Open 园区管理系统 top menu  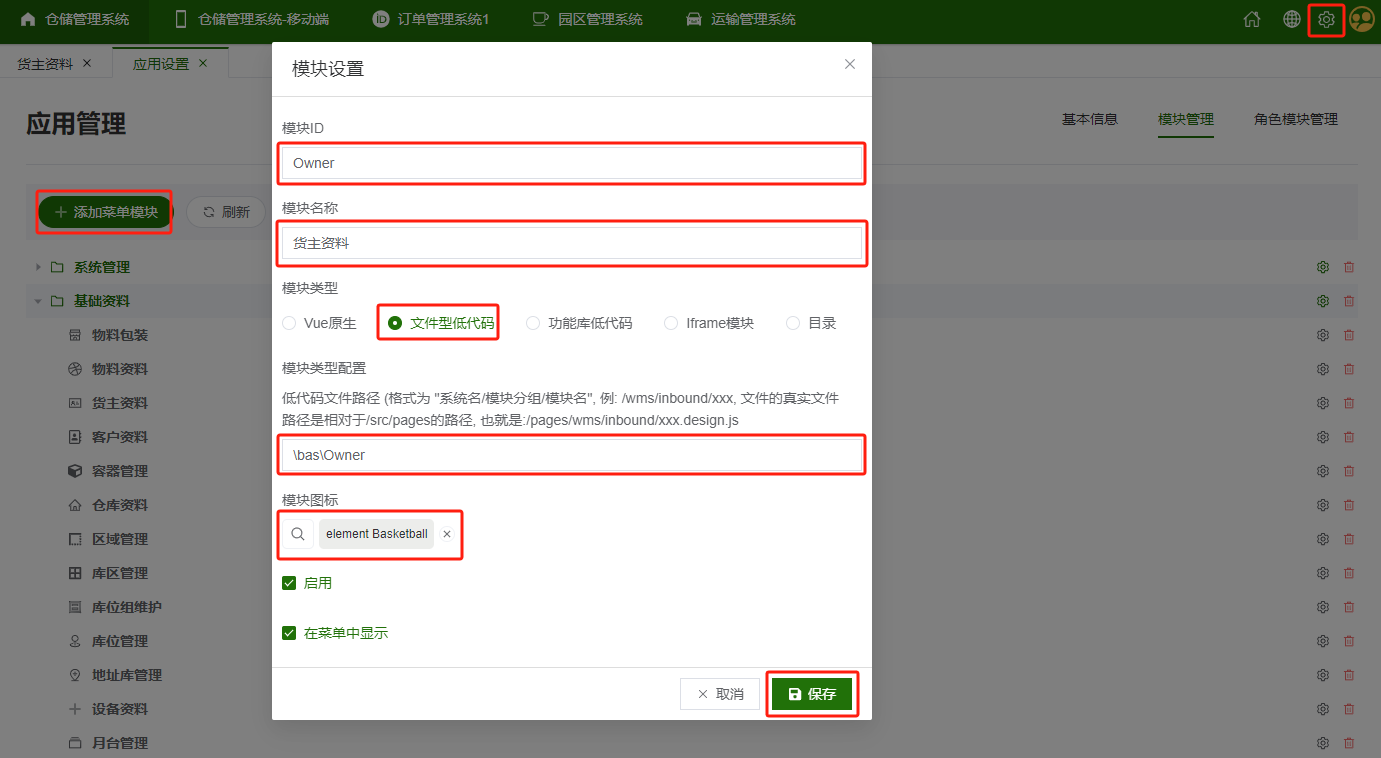pyautogui.click(x=587, y=19)
